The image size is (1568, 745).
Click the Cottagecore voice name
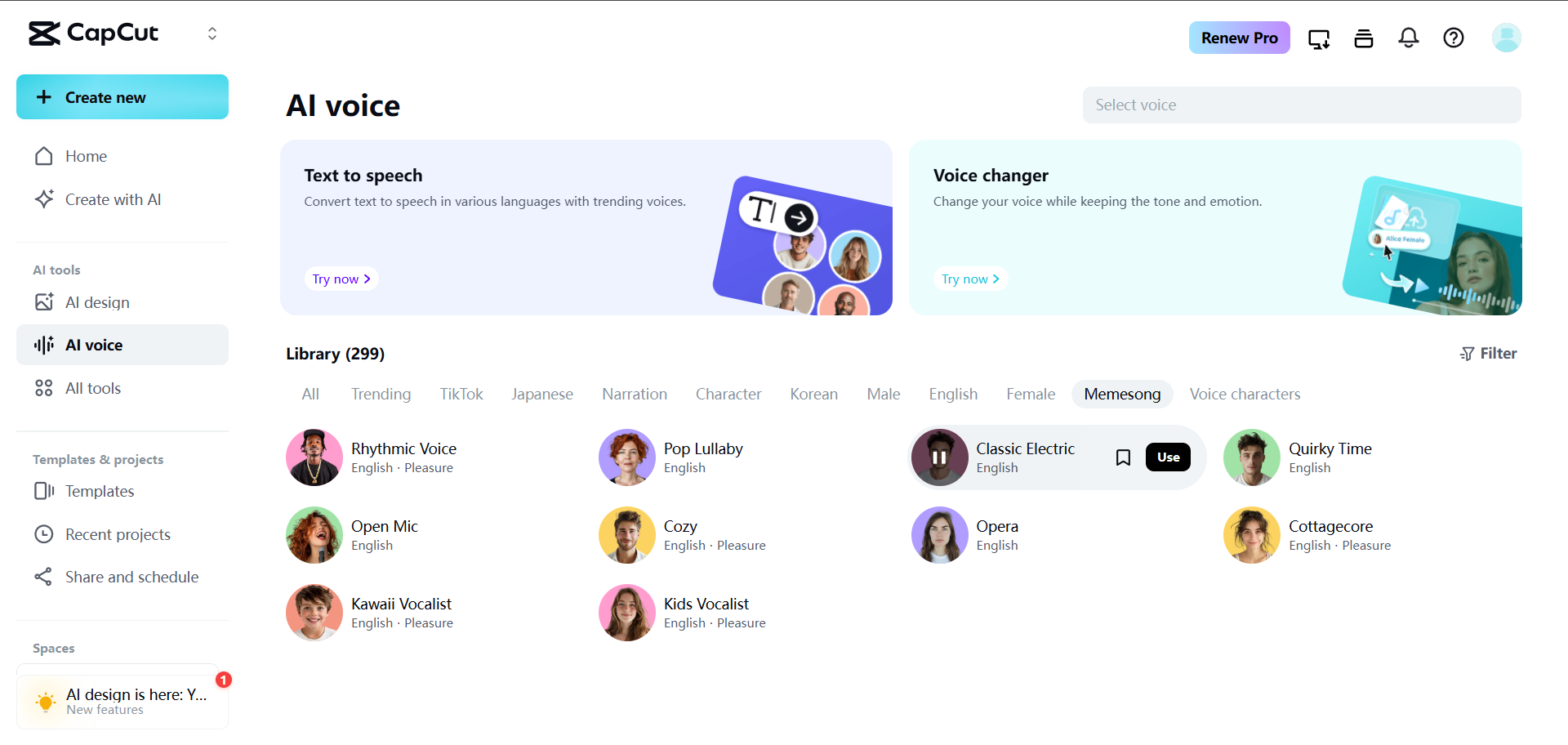[x=1331, y=526]
